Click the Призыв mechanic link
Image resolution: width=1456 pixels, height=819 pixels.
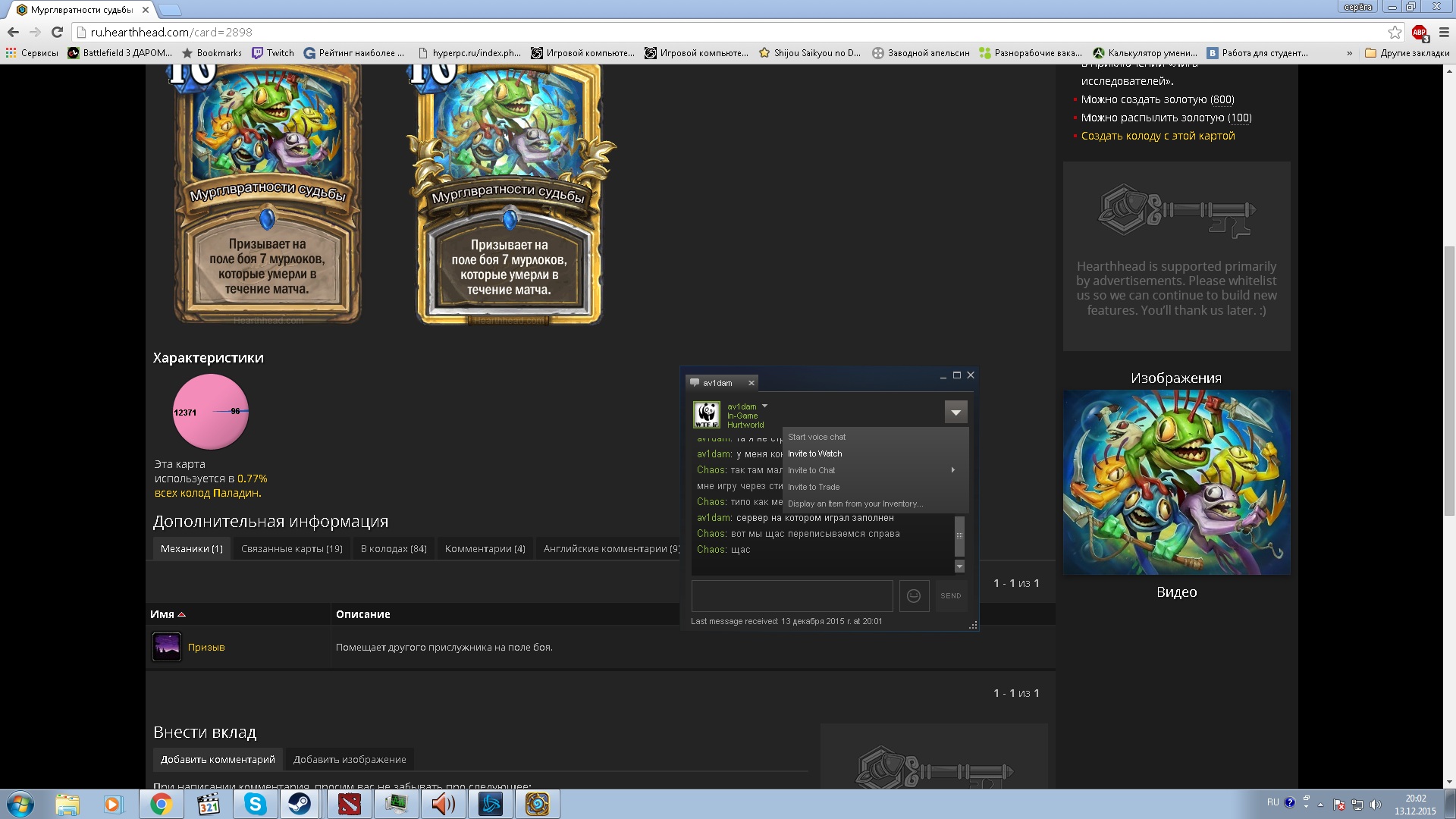tap(206, 648)
